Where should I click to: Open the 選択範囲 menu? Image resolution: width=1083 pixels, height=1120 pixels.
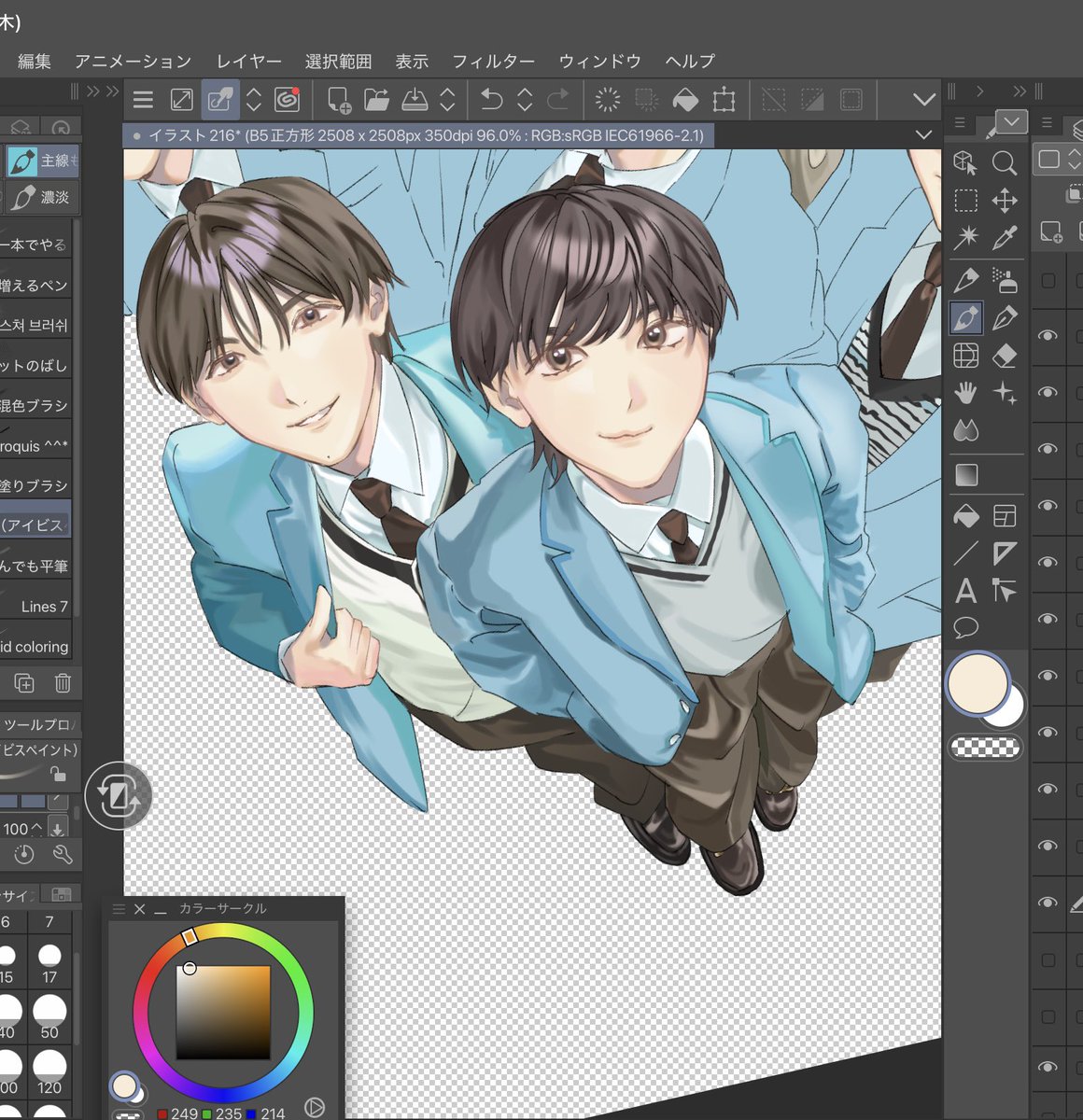(338, 62)
